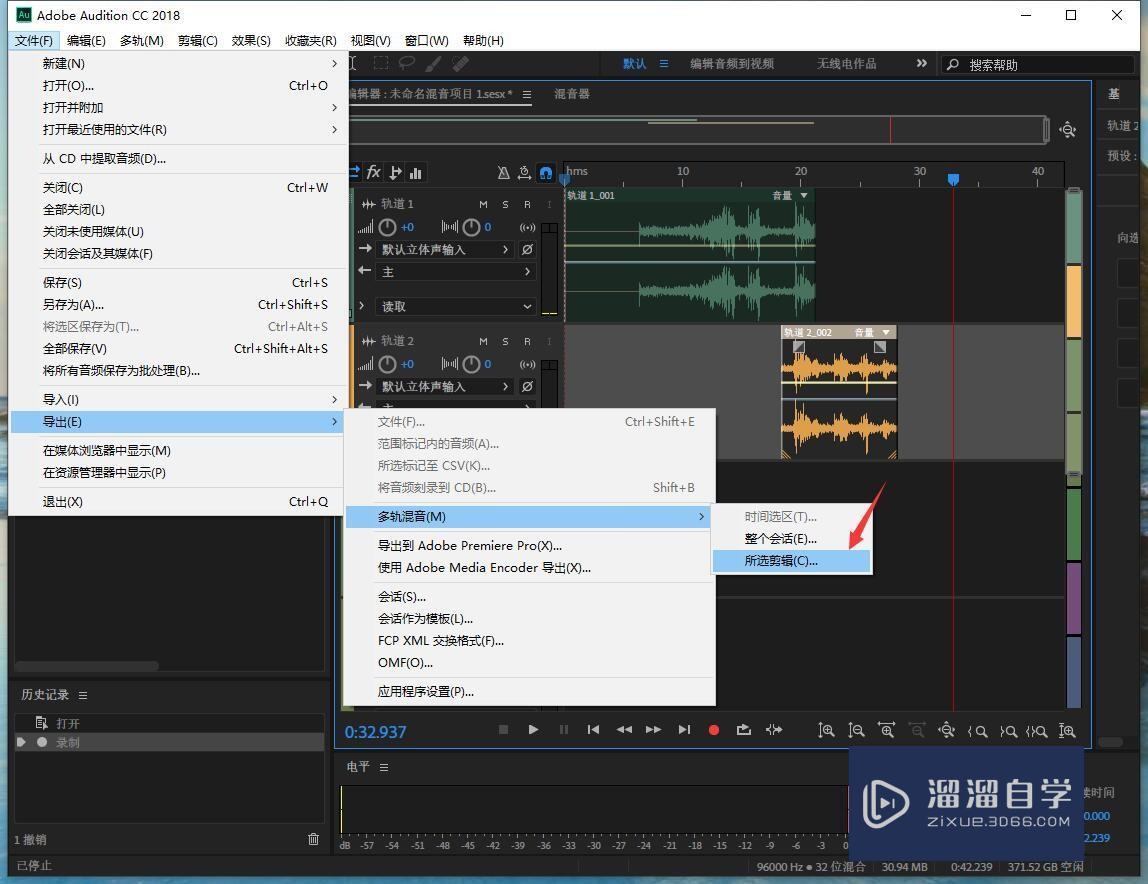Open Track 1 output 主 dropdown
Screen dimensions: 1148x884
(455, 272)
